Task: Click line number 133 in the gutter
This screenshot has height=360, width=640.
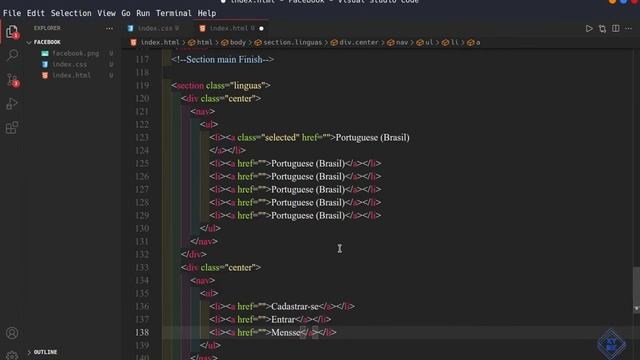Action: (x=142, y=268)
